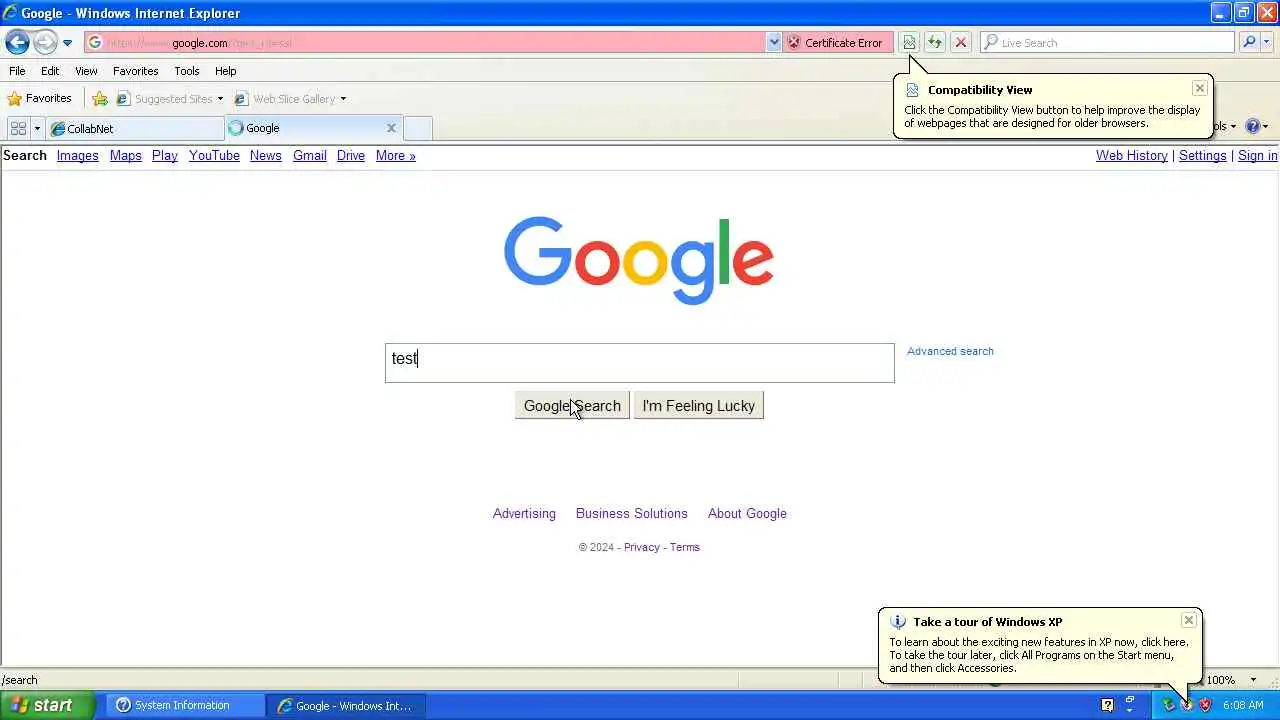The width and height of the screenshot is (1280, 720).
Task: Open the search provider options dropdown
Action: pyautogui.click(x=1267, y=42)
